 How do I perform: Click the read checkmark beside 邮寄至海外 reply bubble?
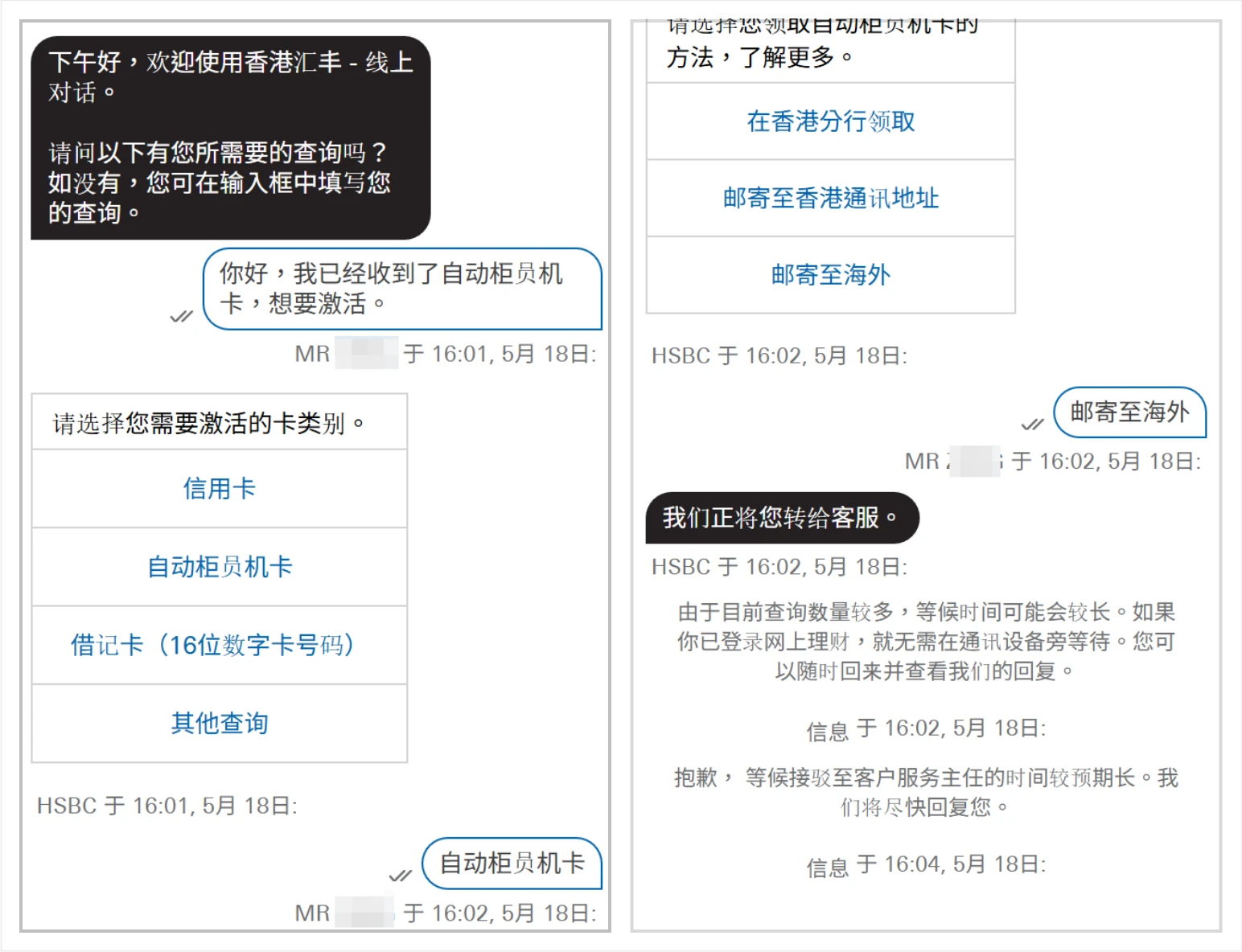point(1032,424)
